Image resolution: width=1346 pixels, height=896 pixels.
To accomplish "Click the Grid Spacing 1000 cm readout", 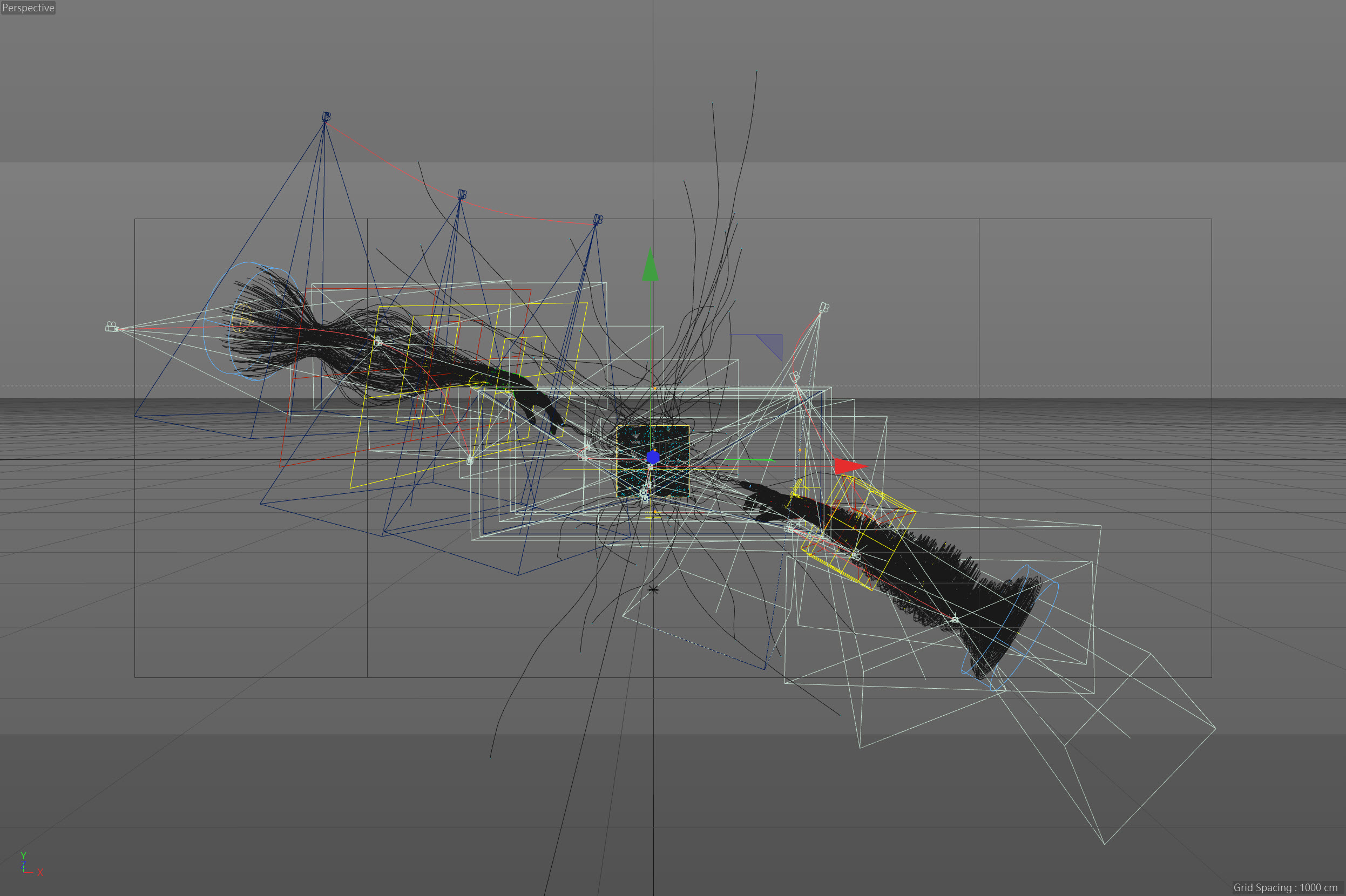I will point(1285,887).
